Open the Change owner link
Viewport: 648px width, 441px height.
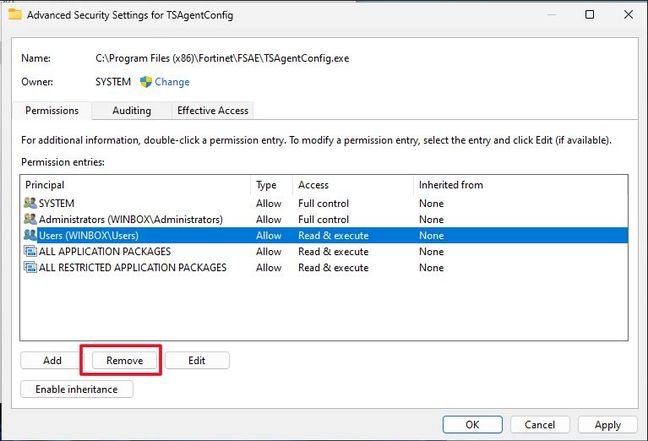click(x=172, y=82)
